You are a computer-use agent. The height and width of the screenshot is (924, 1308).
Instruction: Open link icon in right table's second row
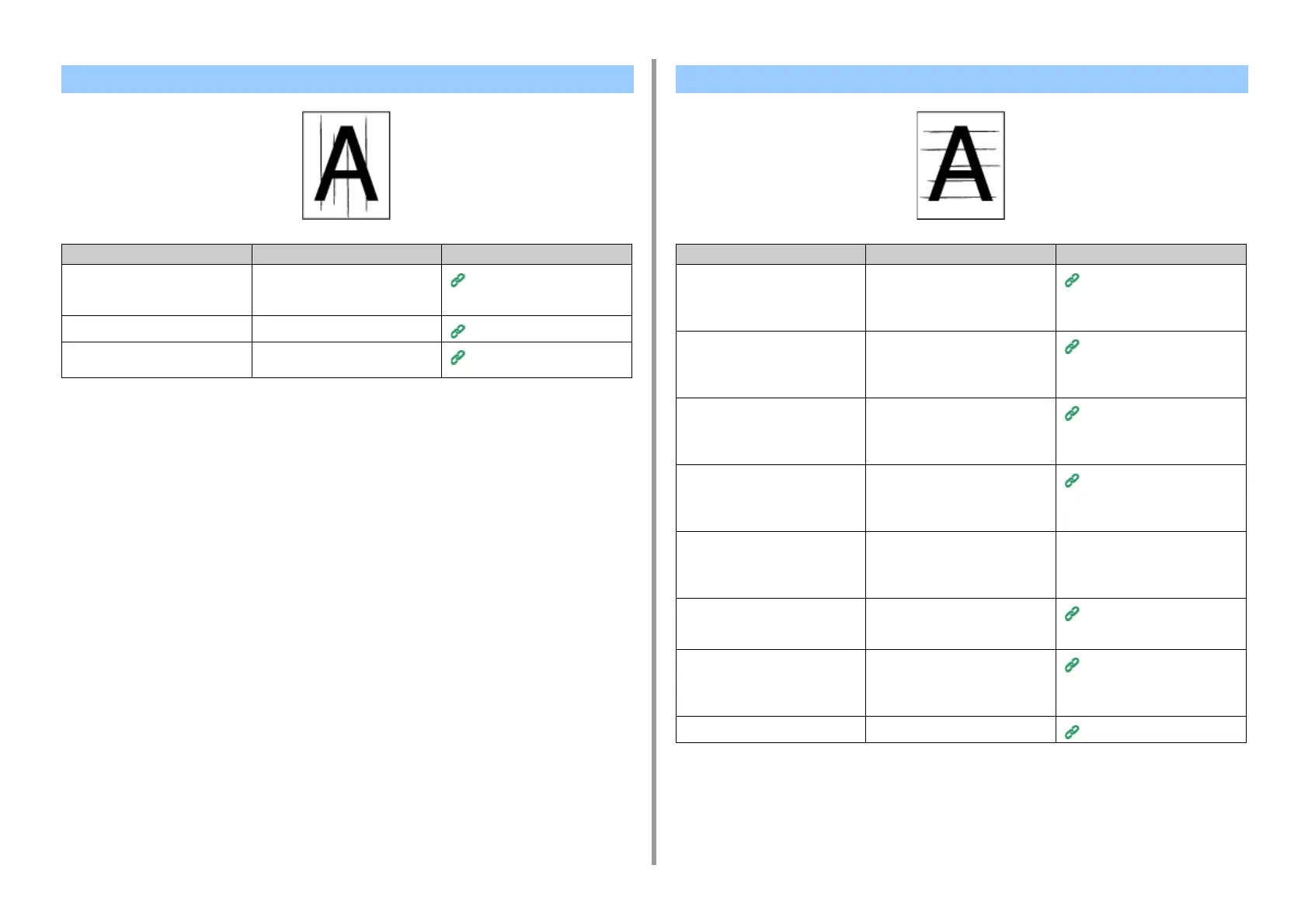tap(1072, 347)
